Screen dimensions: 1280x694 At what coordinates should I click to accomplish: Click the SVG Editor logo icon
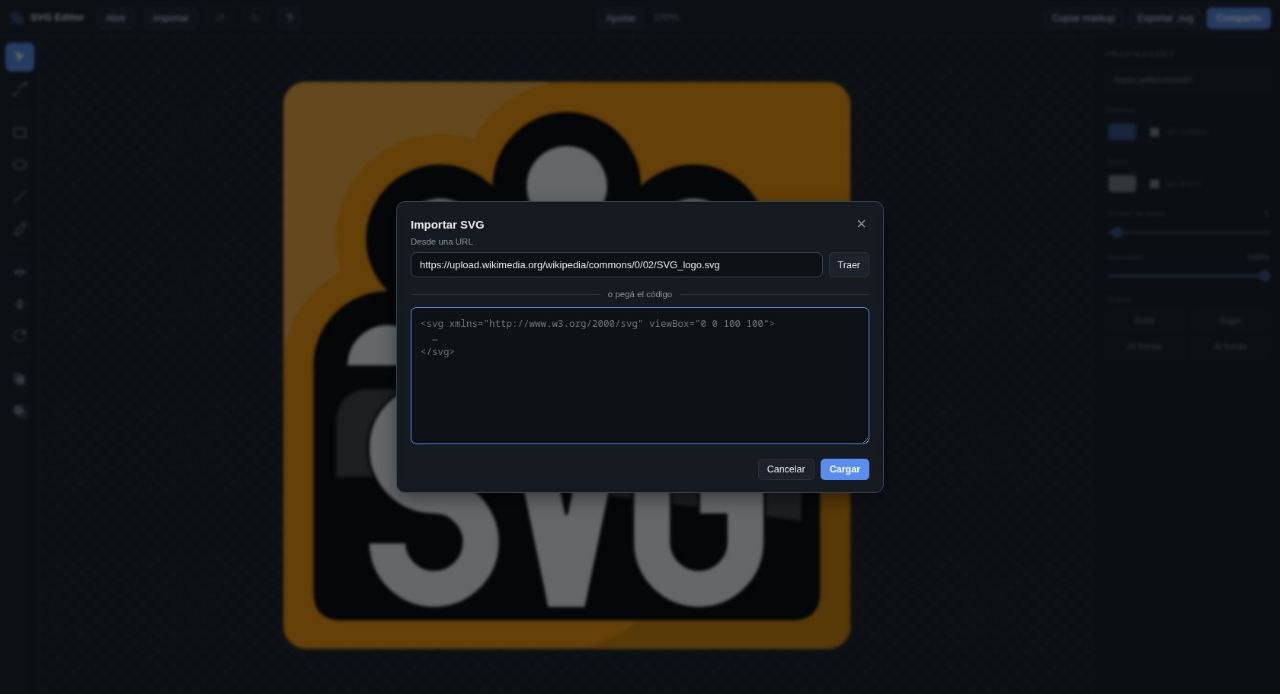click(16, 18)
